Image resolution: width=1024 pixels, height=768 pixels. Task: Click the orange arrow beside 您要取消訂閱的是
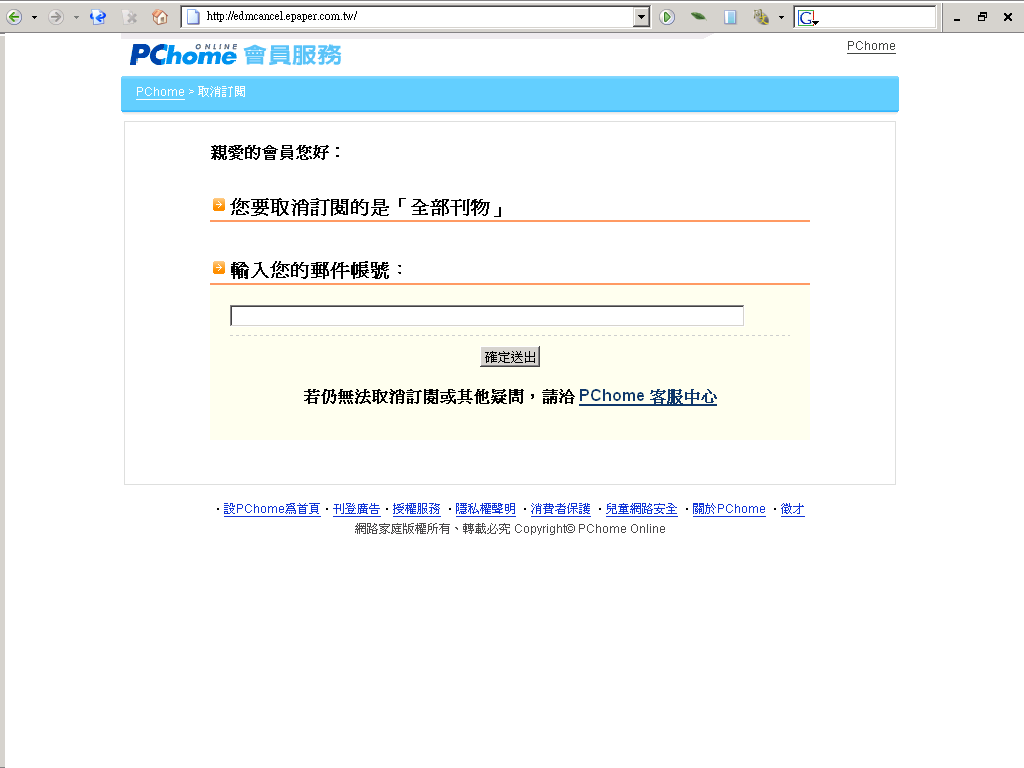point(219,205)
